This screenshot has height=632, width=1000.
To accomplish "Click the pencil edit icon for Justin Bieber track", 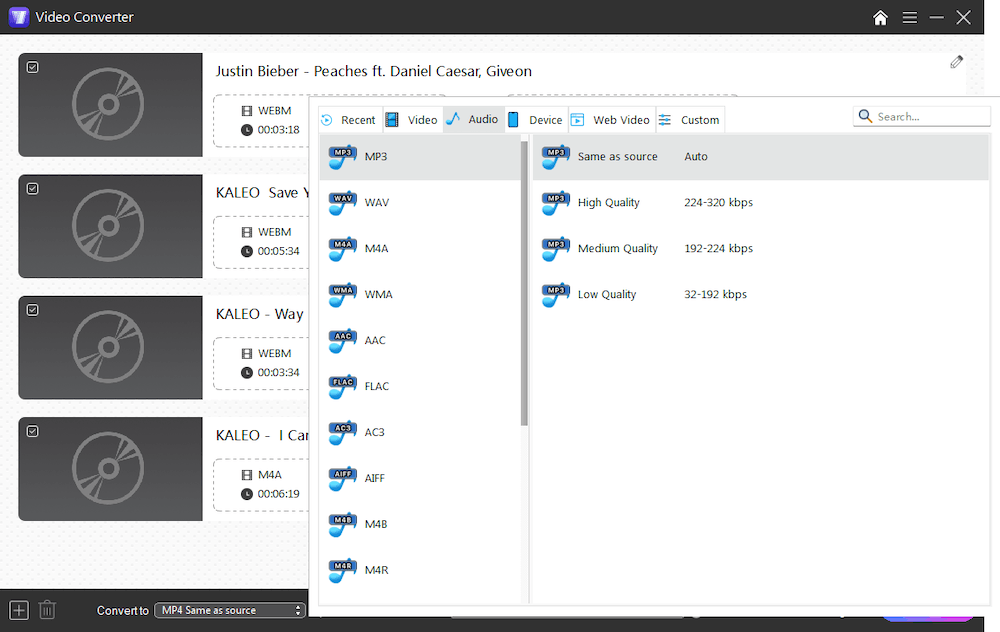I will [x=956, y=62].
